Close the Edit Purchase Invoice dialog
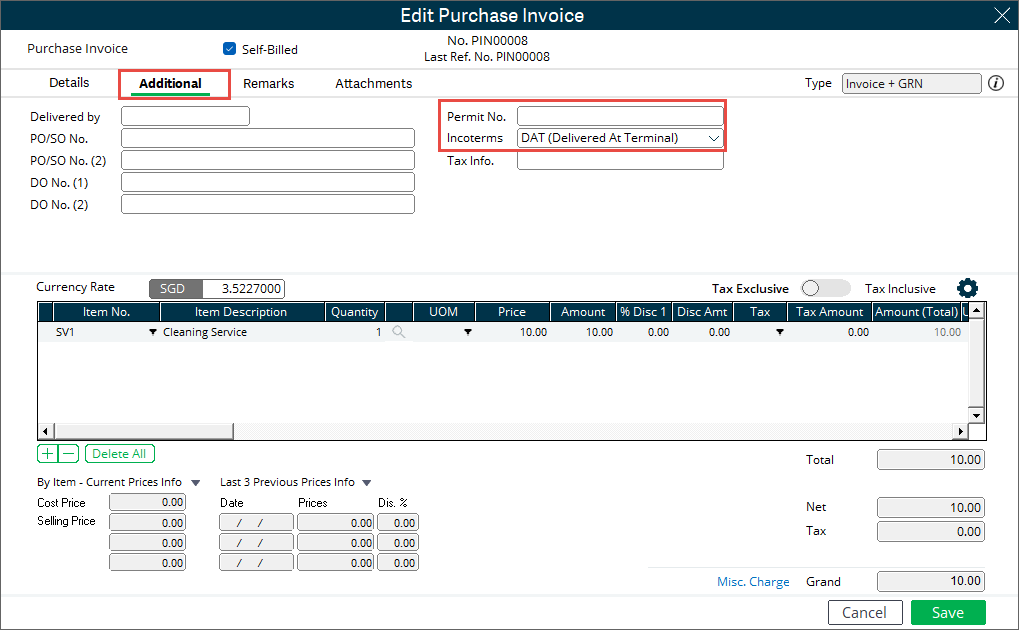1019x630 pixels. pyautogui.click(x=1001, y=15)
